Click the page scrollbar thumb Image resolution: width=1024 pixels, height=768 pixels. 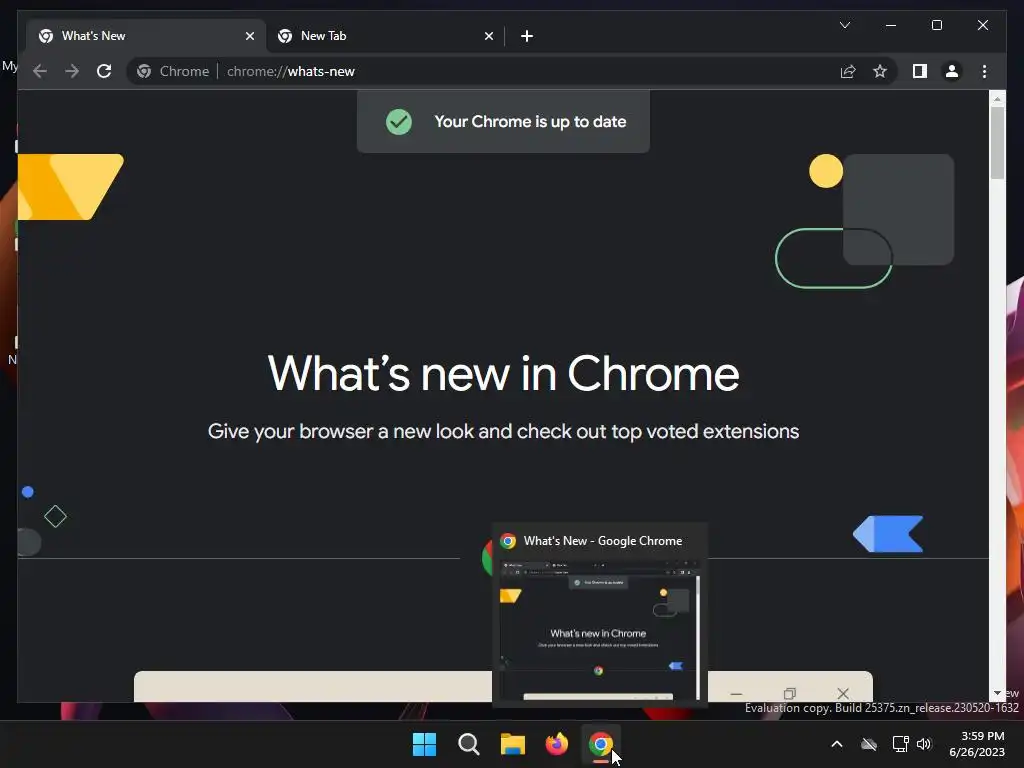tap(997, 142)
